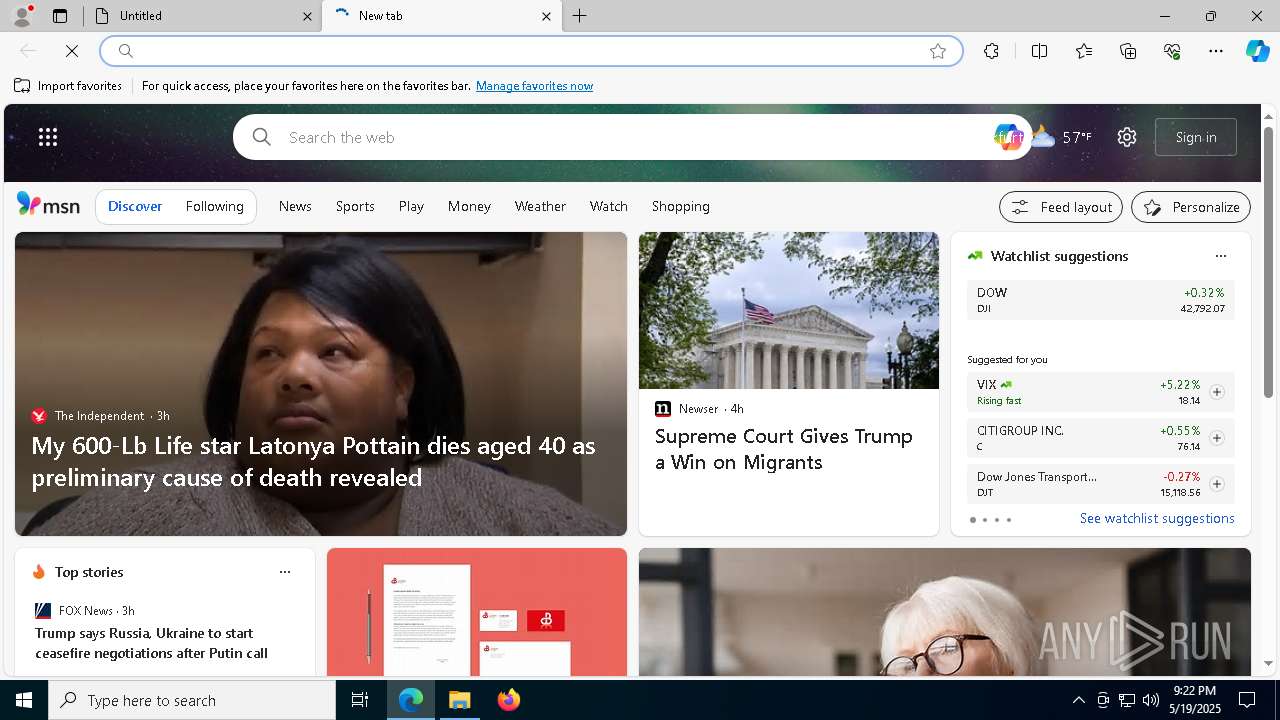Click the Windows taskbar search box
Viewport: 1280px width, 720px height.
(192, 700)
